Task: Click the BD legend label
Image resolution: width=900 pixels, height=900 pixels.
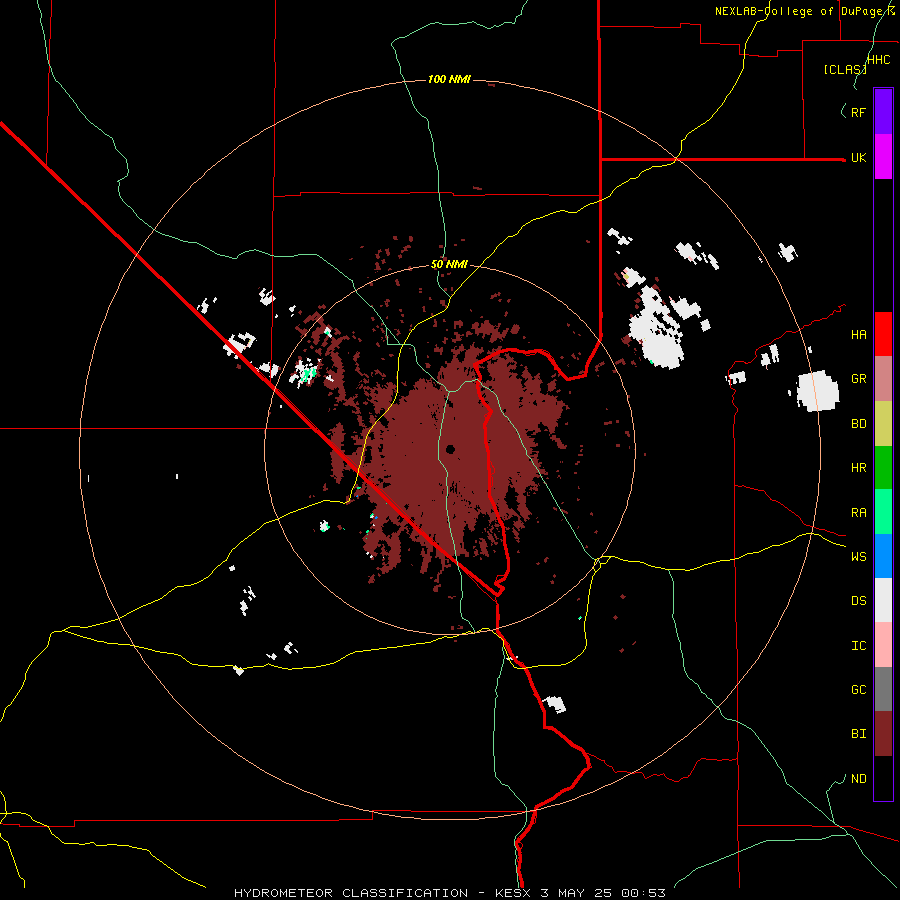Action: point(858,424)
